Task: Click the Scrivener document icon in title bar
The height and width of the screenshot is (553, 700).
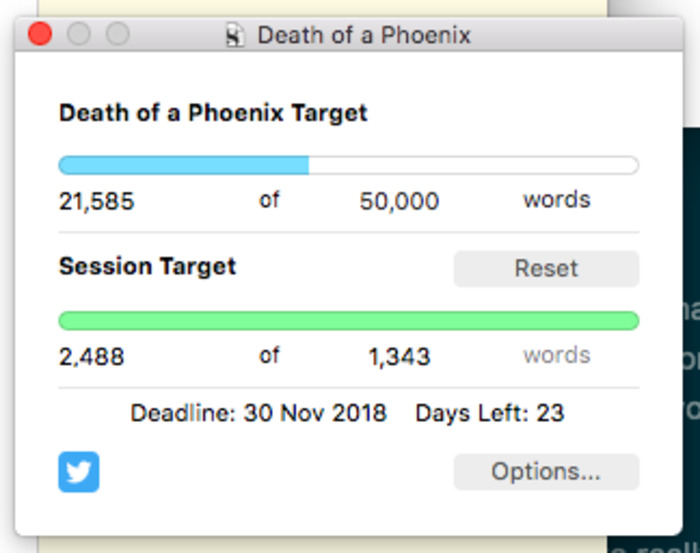Action: (x=235, y=35)
